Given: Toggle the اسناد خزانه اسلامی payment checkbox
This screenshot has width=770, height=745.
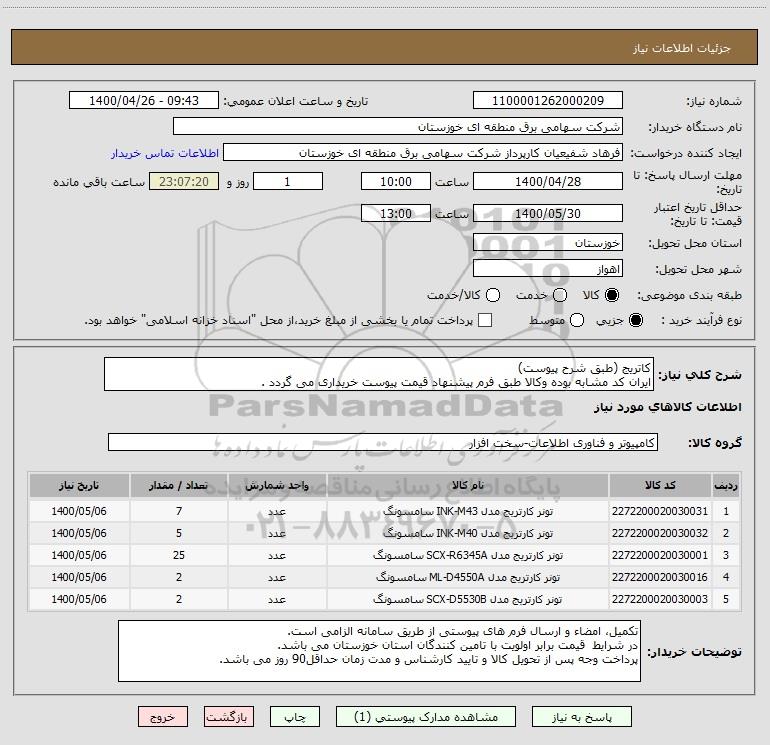Looking at the screenshot, I should coord(485,320).
